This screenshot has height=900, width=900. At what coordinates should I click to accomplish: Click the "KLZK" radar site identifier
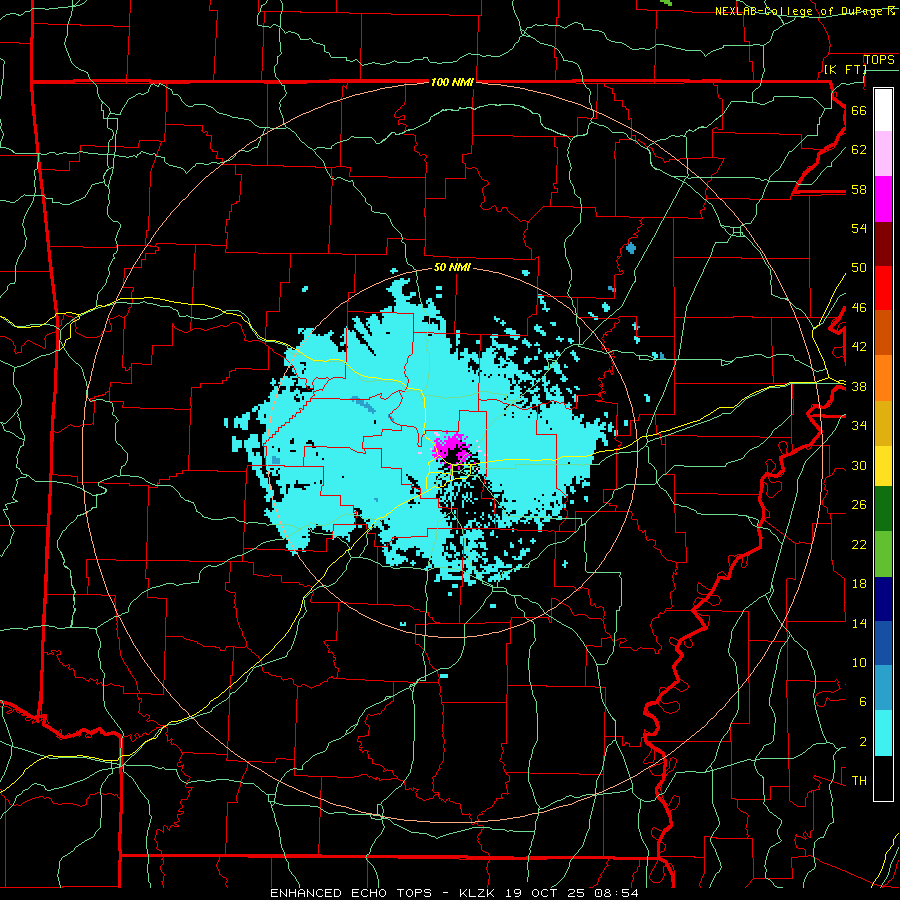point(478,893)
